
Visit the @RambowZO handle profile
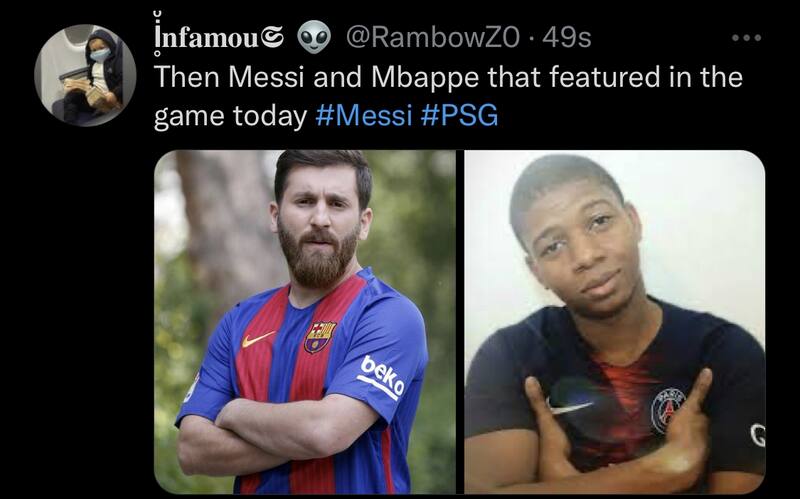[x=433, y=37]
